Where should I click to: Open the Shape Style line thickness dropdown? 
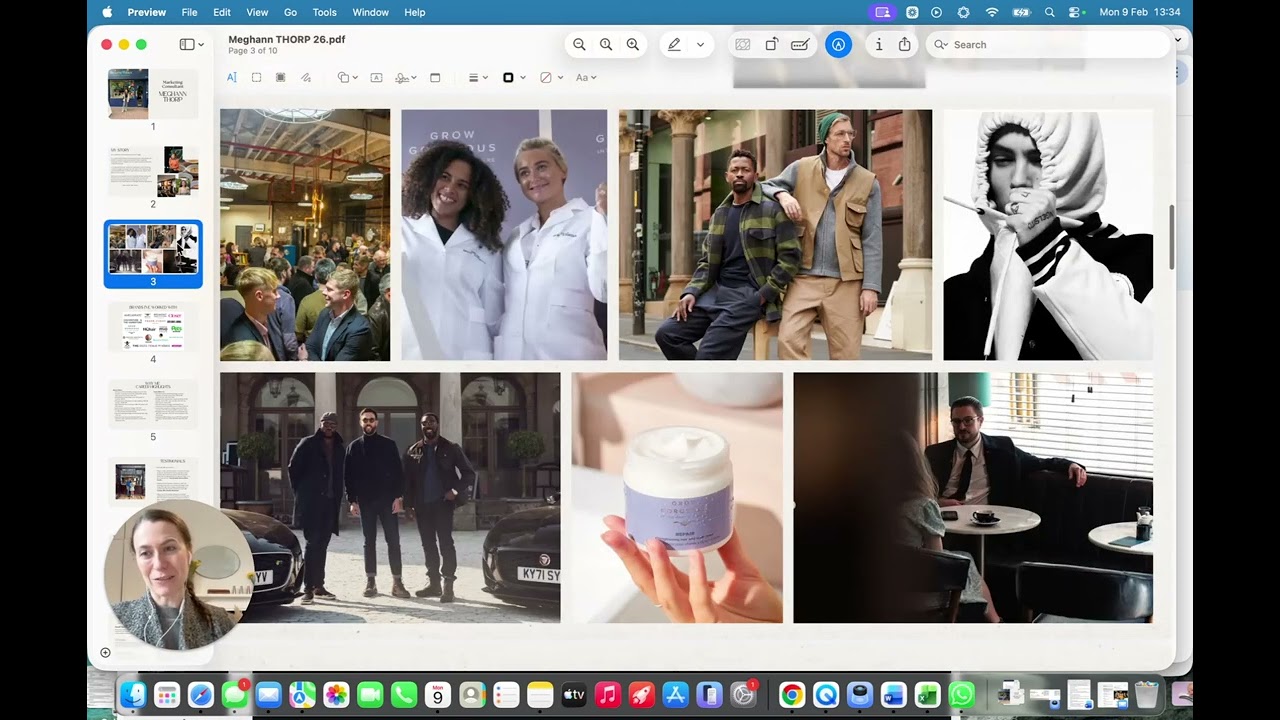(x=478, y=77)
